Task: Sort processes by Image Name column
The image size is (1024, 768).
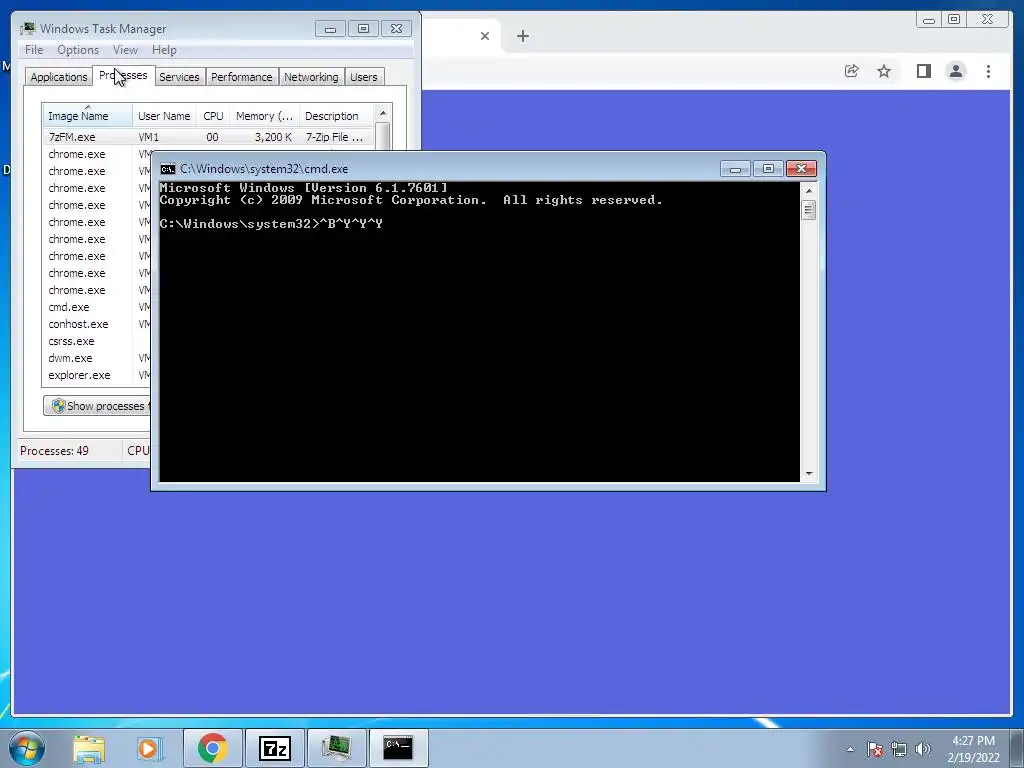Action: pyautogui.click(x=88, y=116)
